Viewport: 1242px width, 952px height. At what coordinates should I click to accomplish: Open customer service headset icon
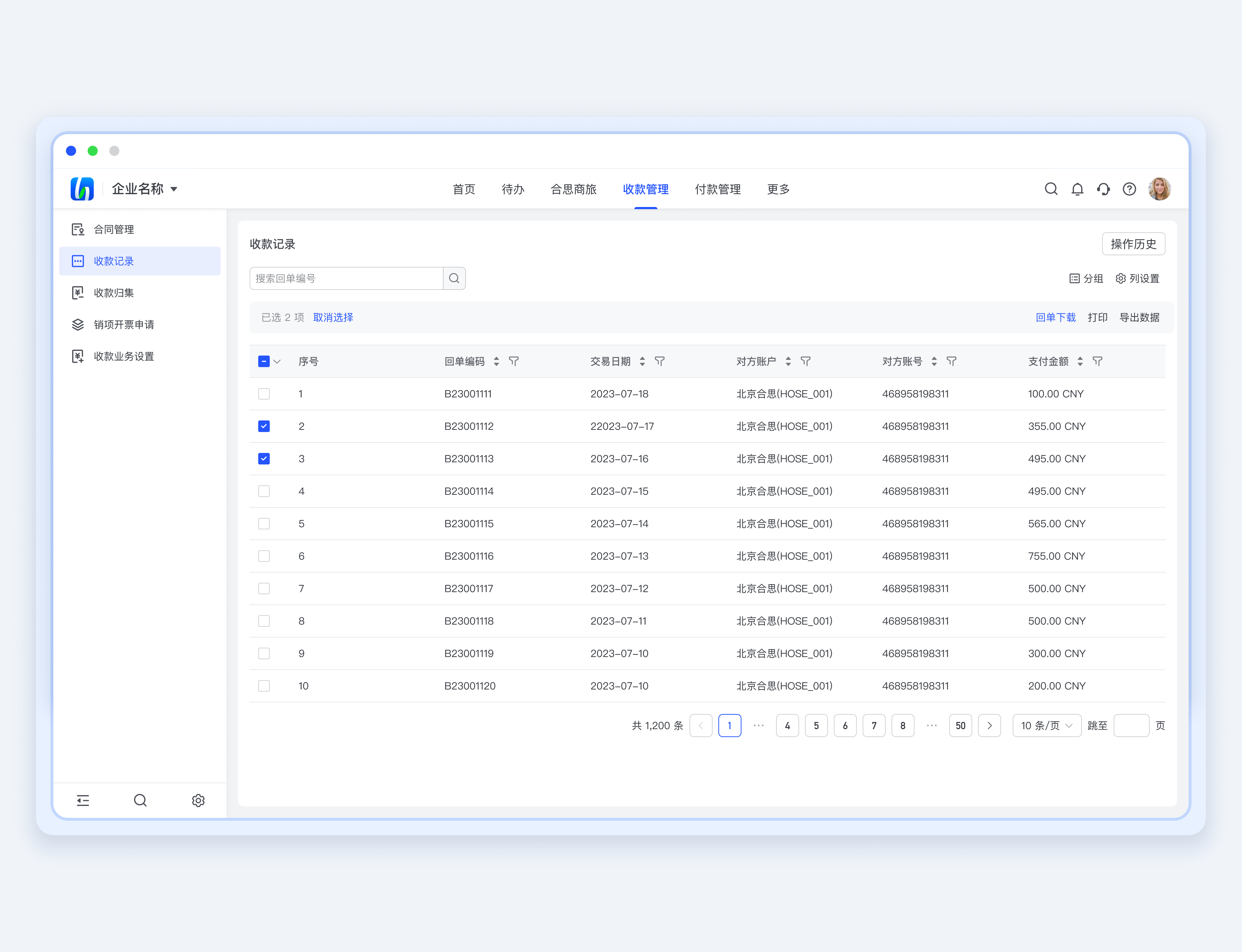coord(1103,189)
